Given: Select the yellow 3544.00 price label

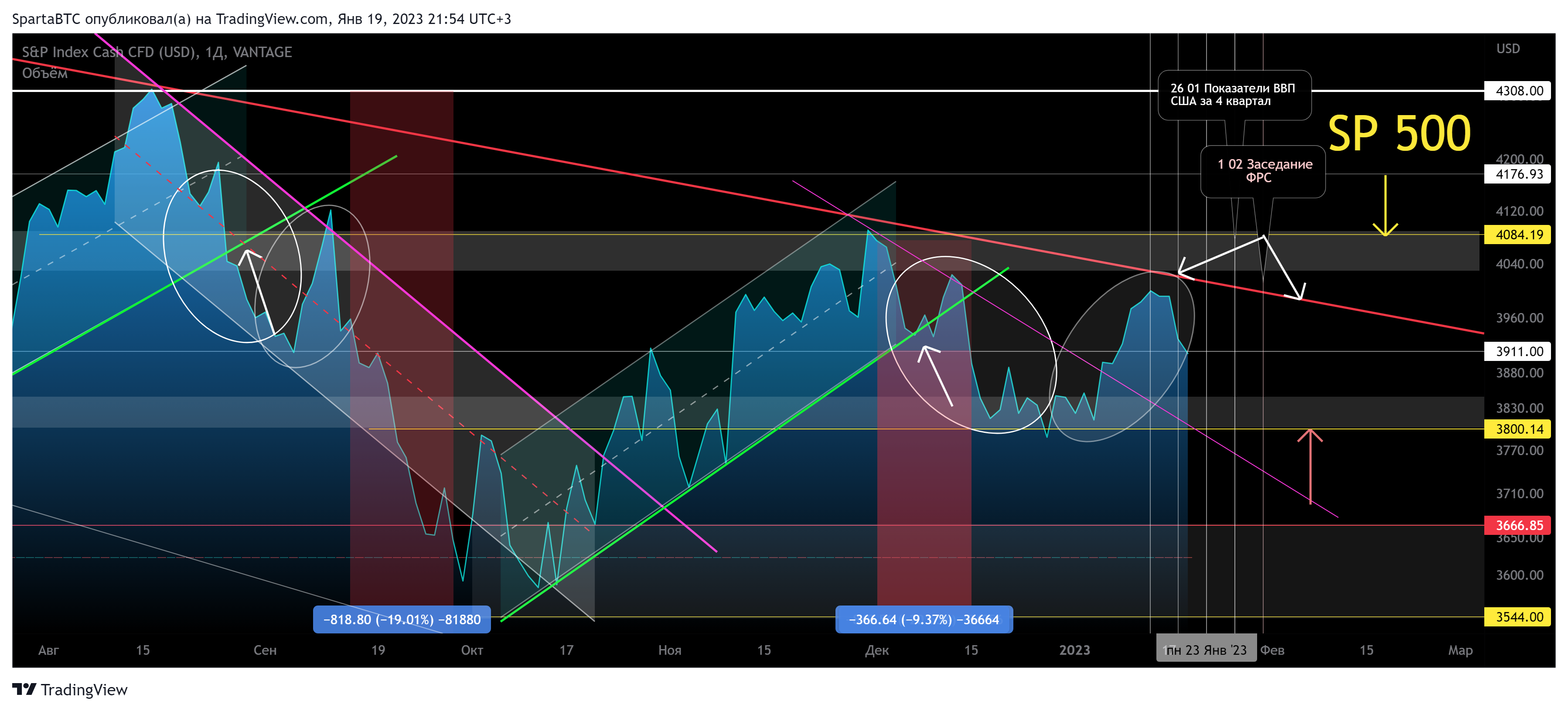Looking at the screenshot, I should (1517, 617).
